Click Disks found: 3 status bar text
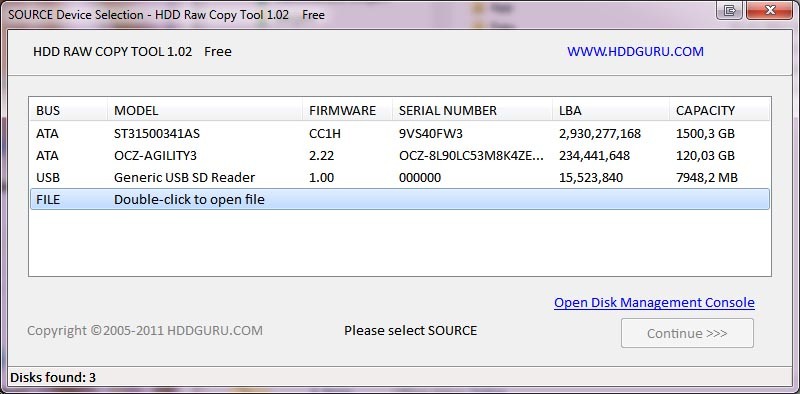 [53, 378]
